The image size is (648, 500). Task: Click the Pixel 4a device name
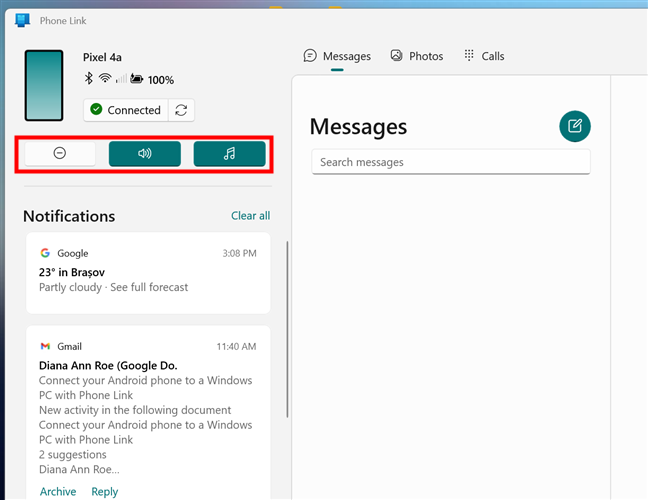(102, 57)
